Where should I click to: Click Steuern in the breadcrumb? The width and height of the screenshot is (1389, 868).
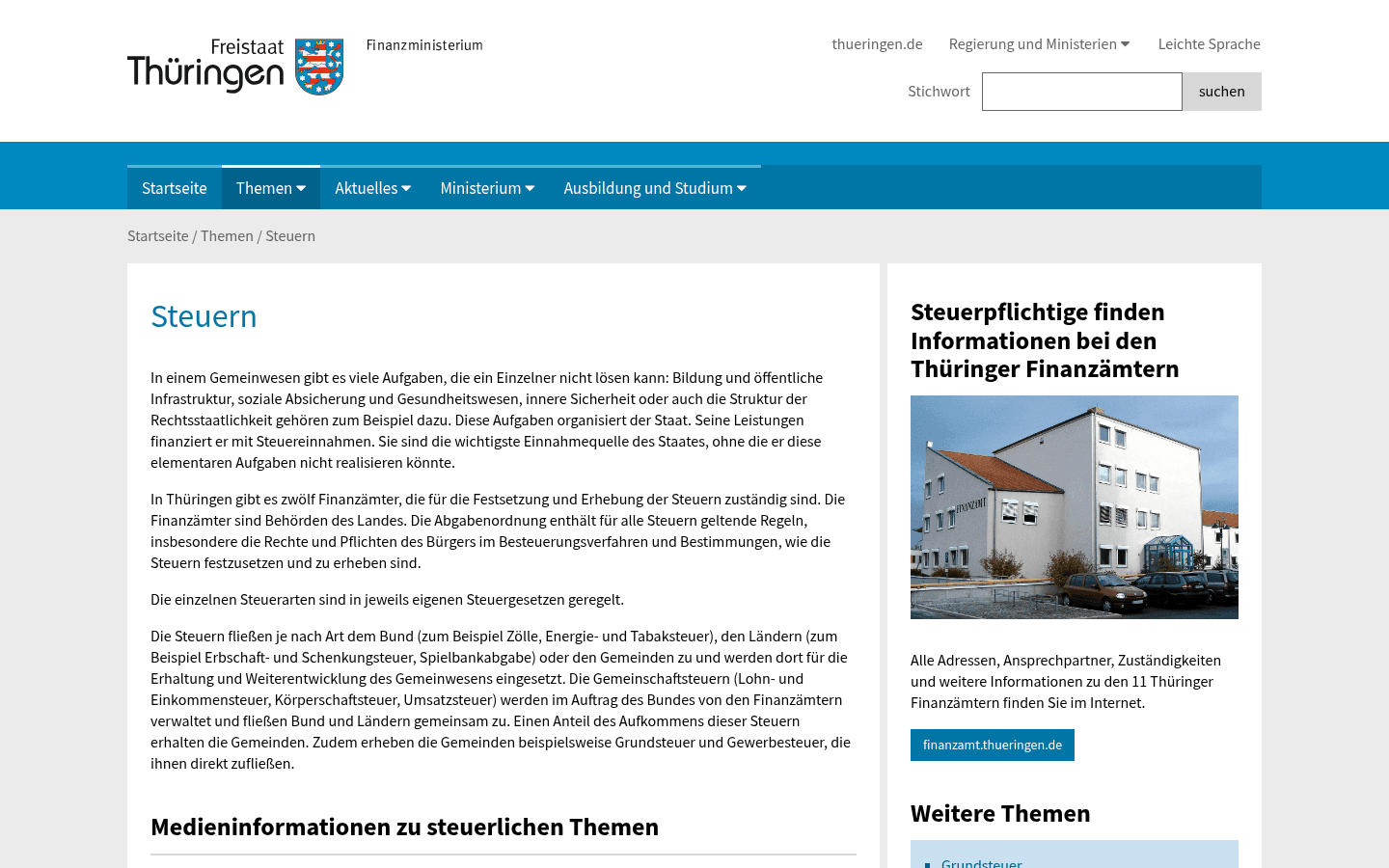[290, 236]
